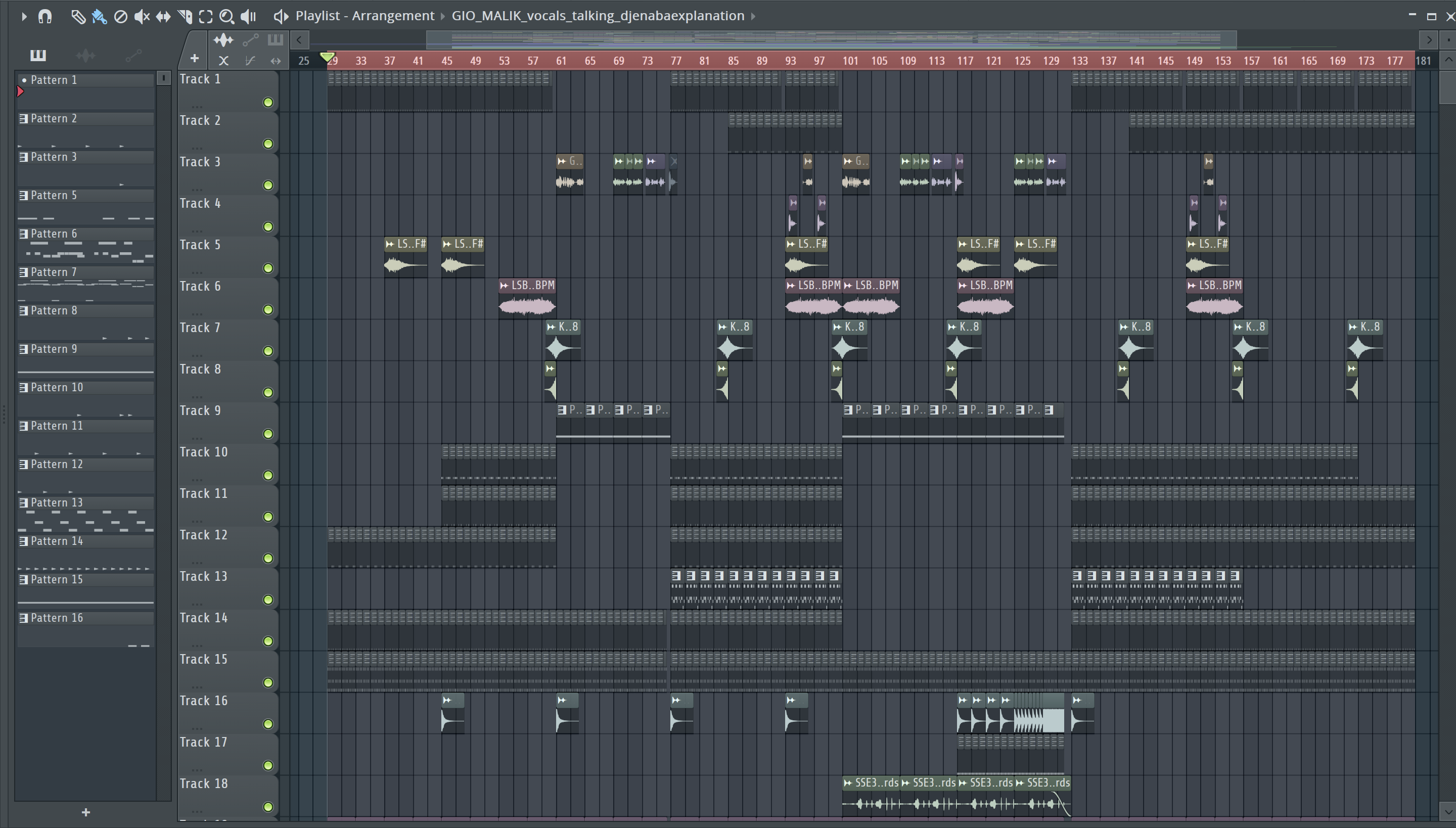This screenshot has width=1456, height=828.
Task: Open first LS..F# clip menu on Track 5
Action: (390, 245)
